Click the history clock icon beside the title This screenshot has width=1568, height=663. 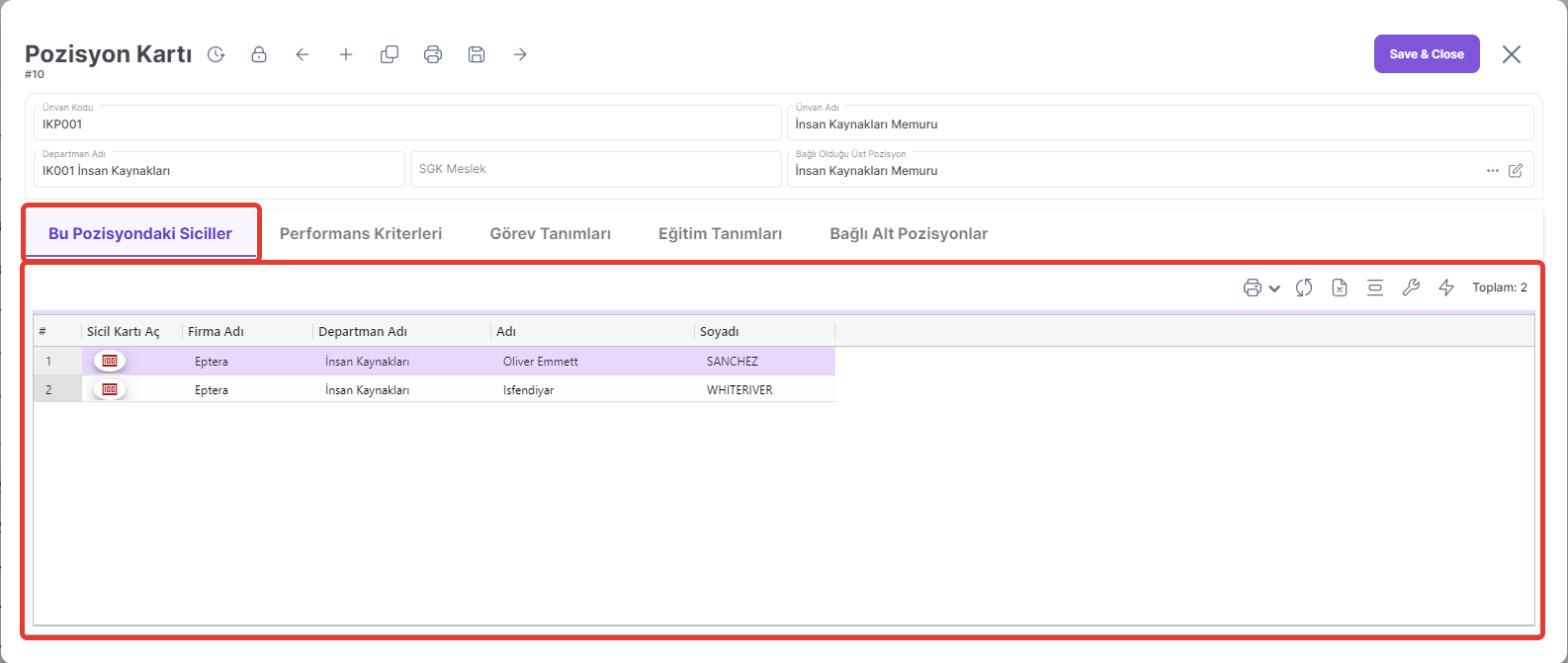pyautogui.click(x=216, y=54)
